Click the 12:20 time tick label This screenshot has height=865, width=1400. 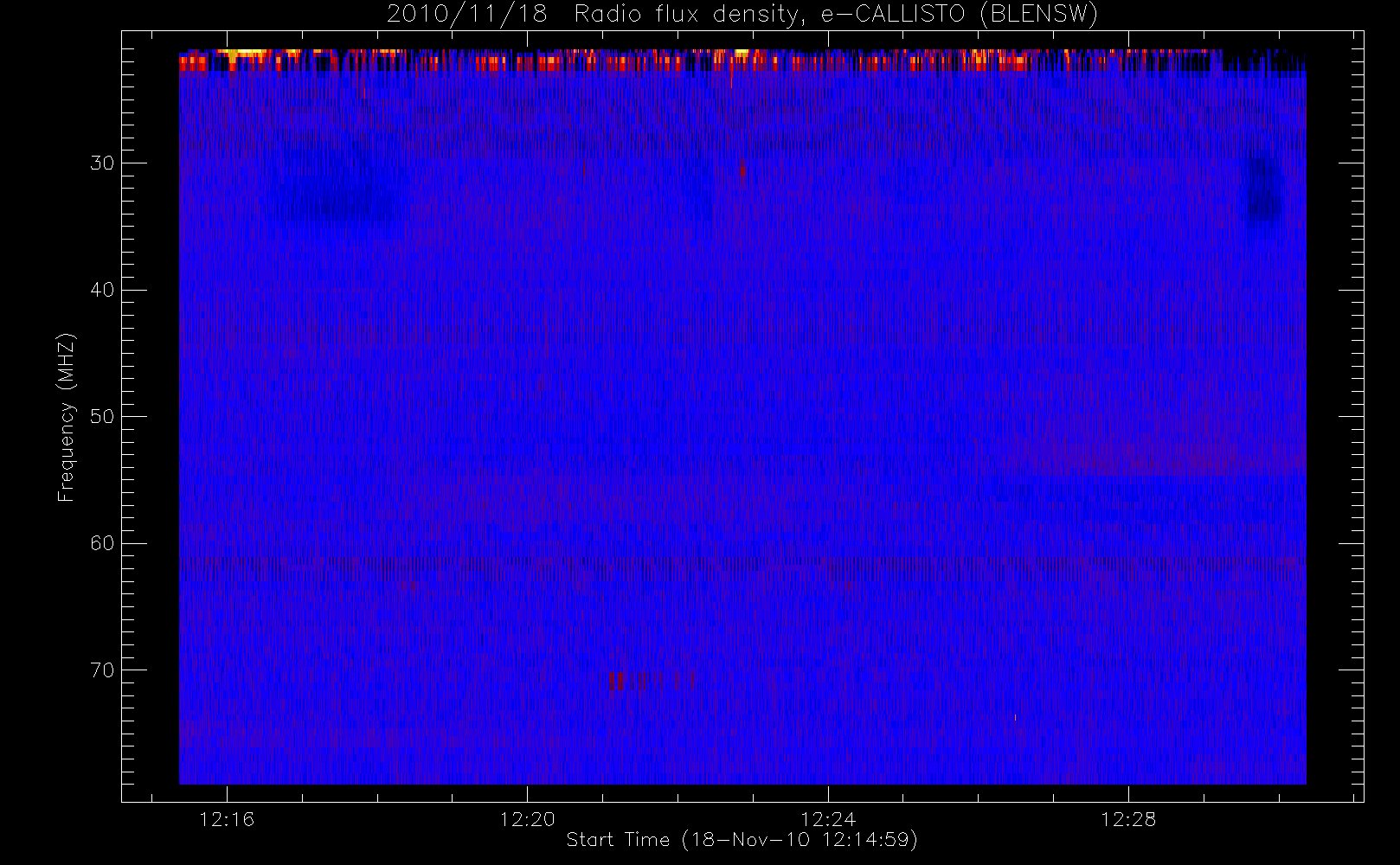[527, 819]
